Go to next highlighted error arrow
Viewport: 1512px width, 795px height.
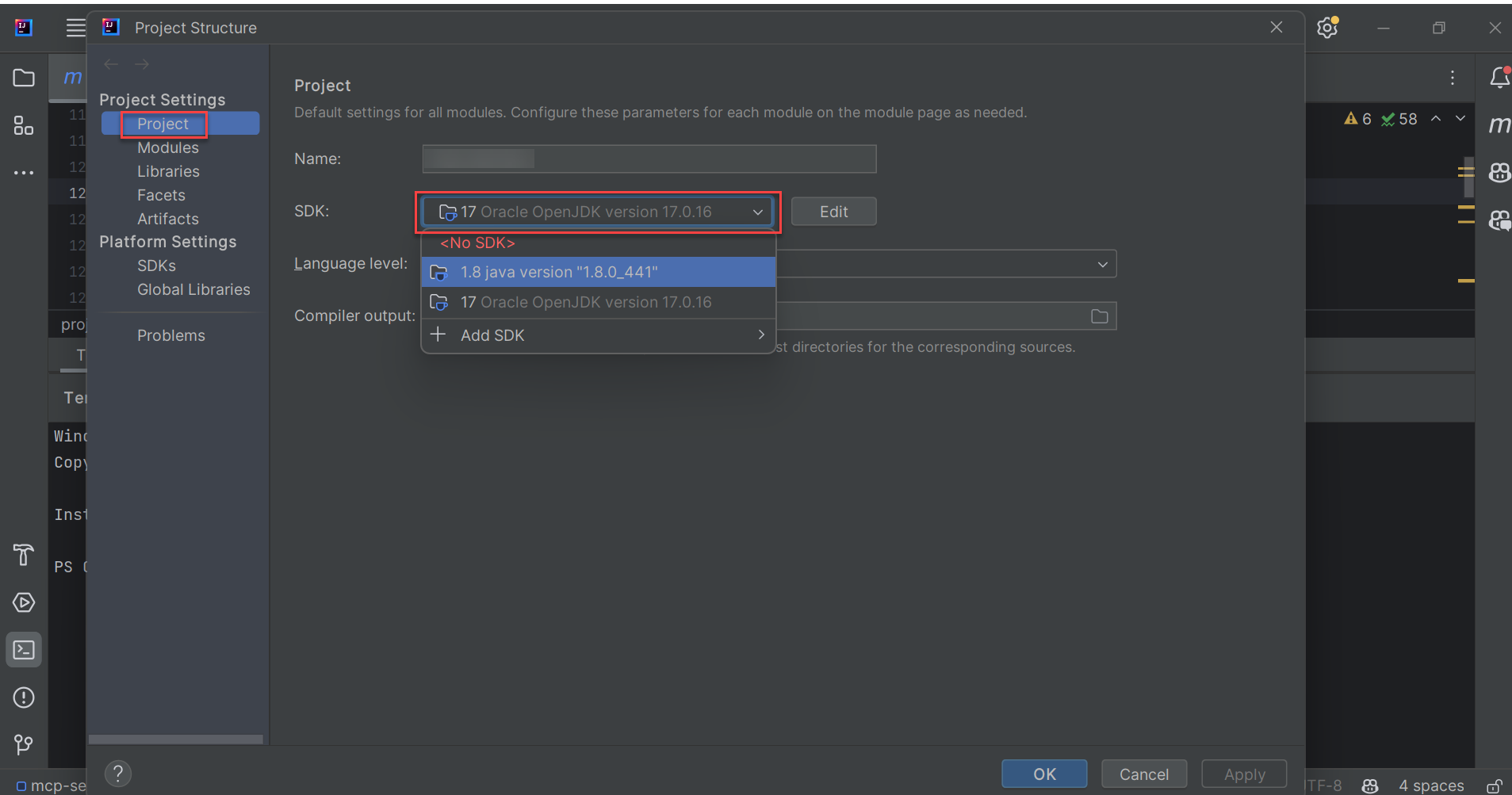[1460, 119]
